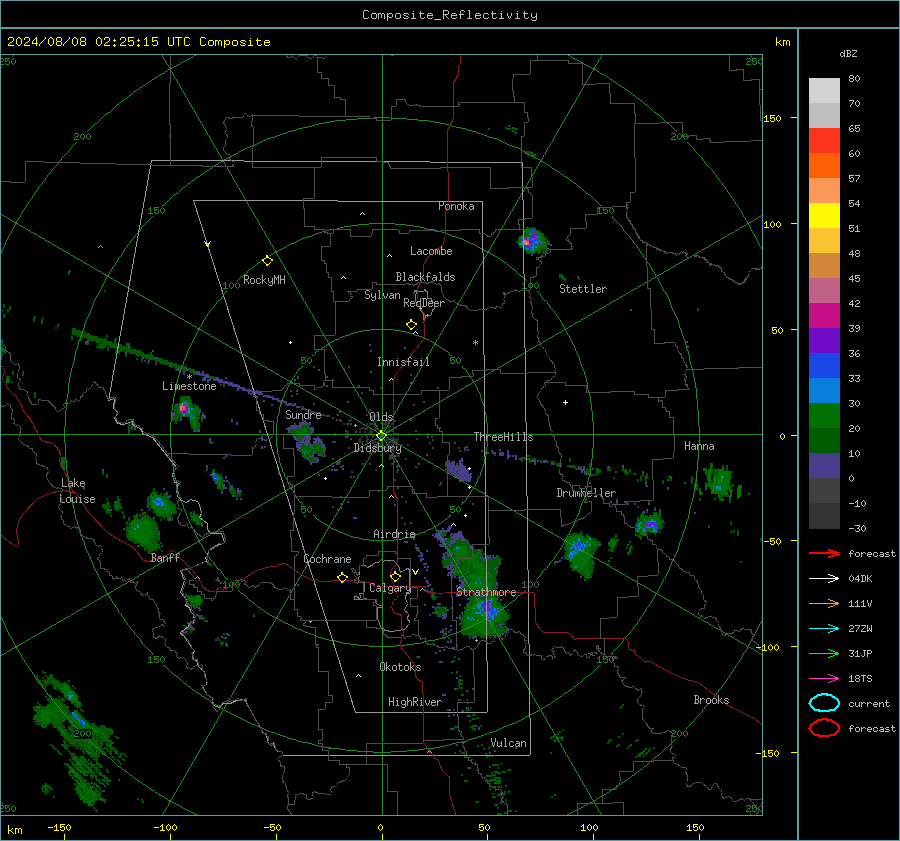900x841 pixels.
Task: Select the magenta swatch on dBZ scale
Action: (x=824, y=316)
